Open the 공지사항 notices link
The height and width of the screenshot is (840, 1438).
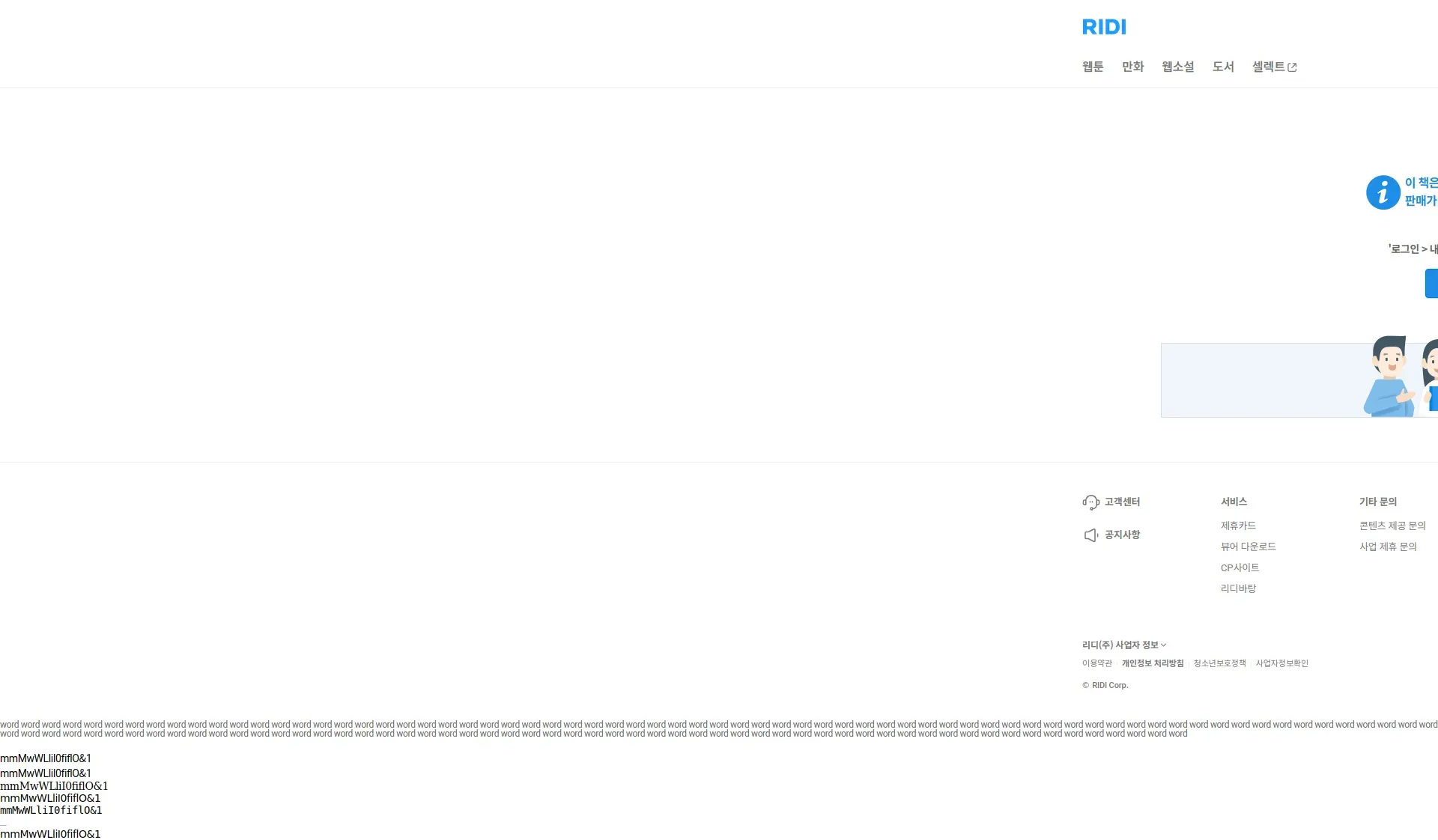coord(1122,535)
